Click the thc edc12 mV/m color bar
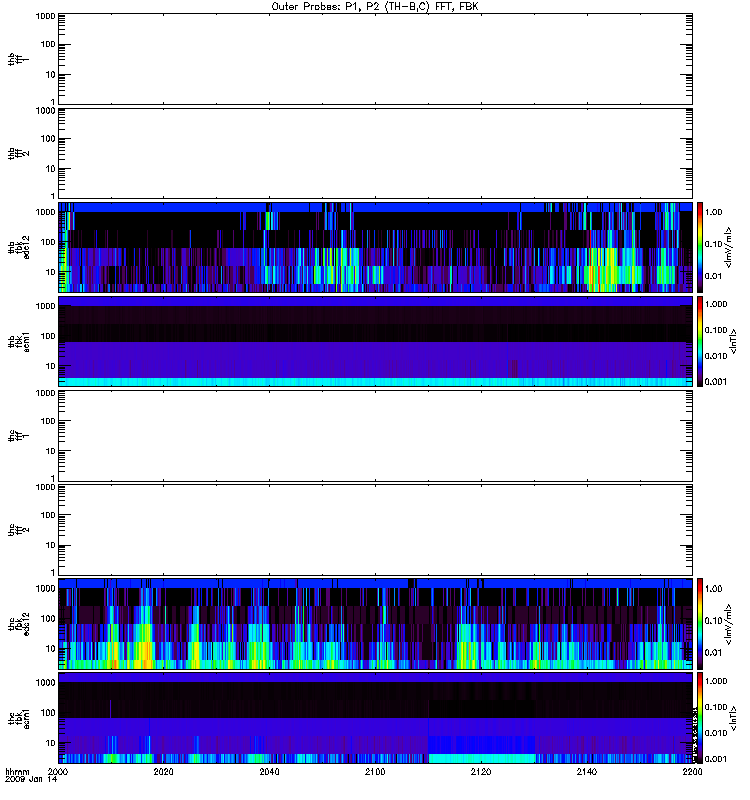Screen dimensions: 750x800 700,624
